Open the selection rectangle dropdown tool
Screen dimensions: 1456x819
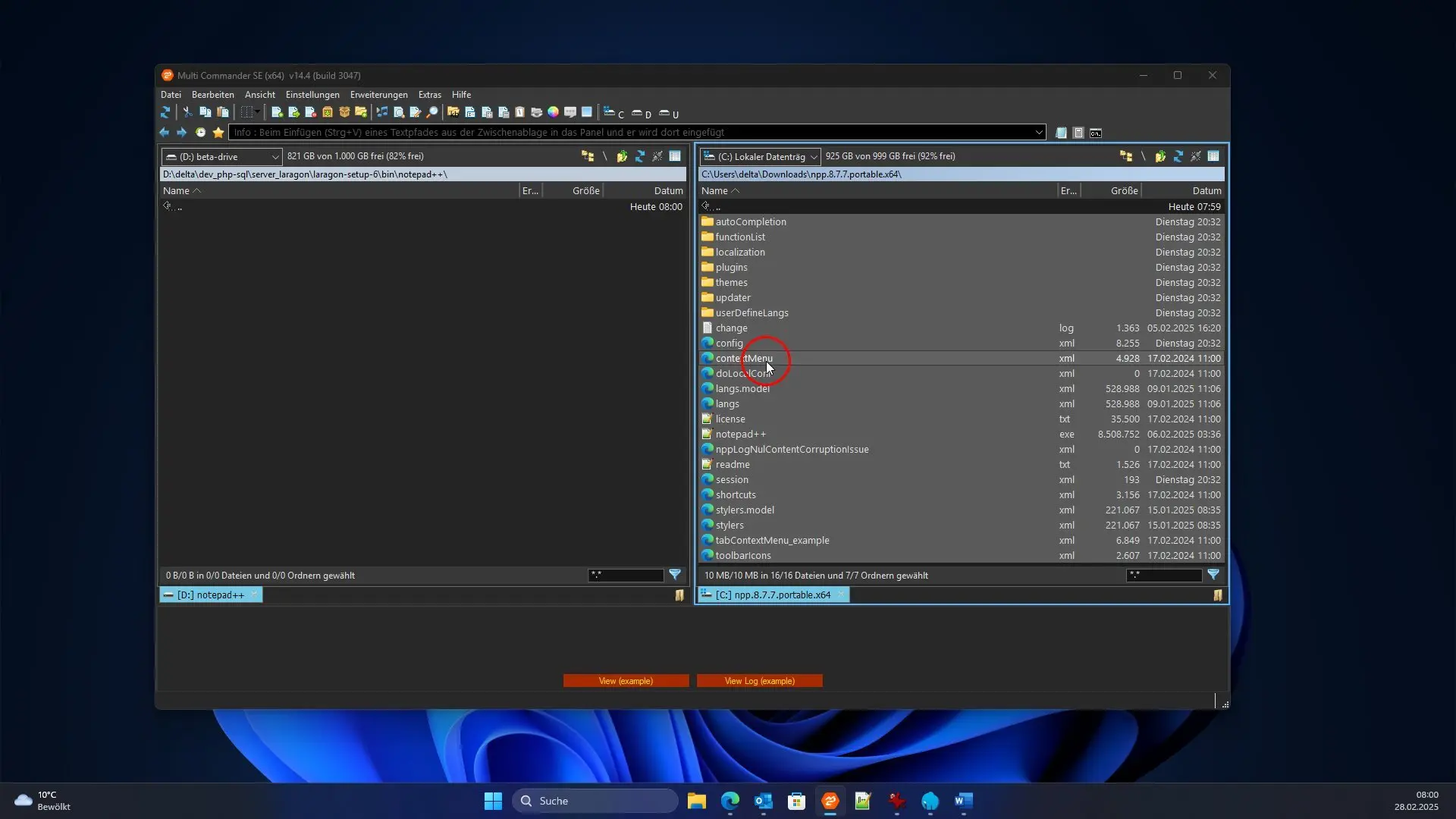[x=250, y=112]
